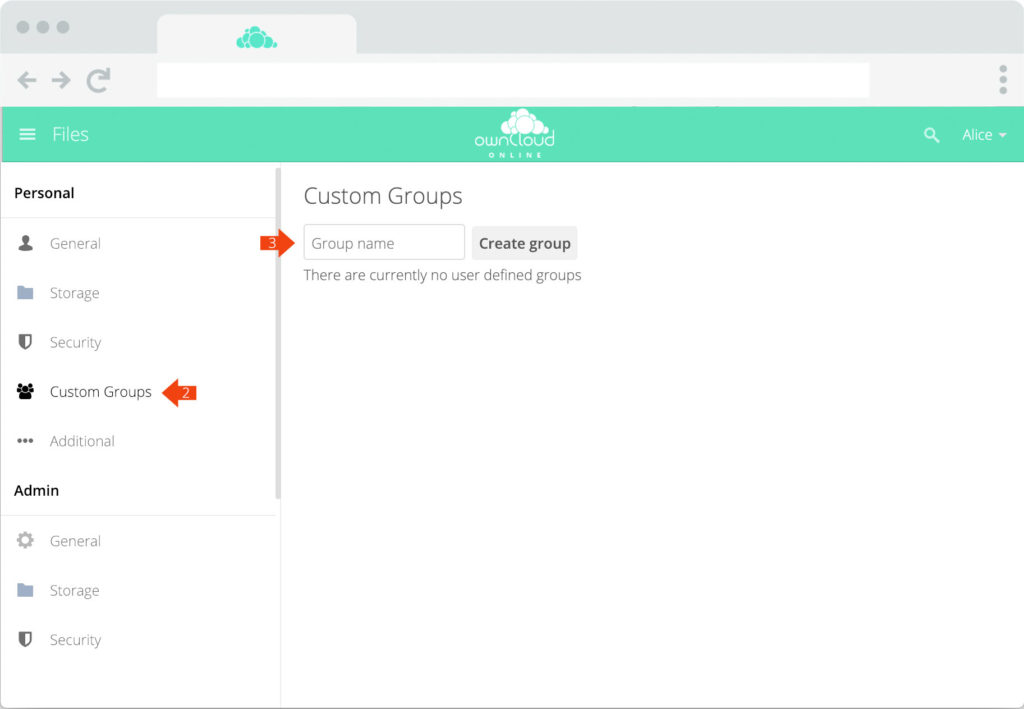Open Security settings via the shield icon
This screenshot has height=709, width=1024.
coord(24,342)
